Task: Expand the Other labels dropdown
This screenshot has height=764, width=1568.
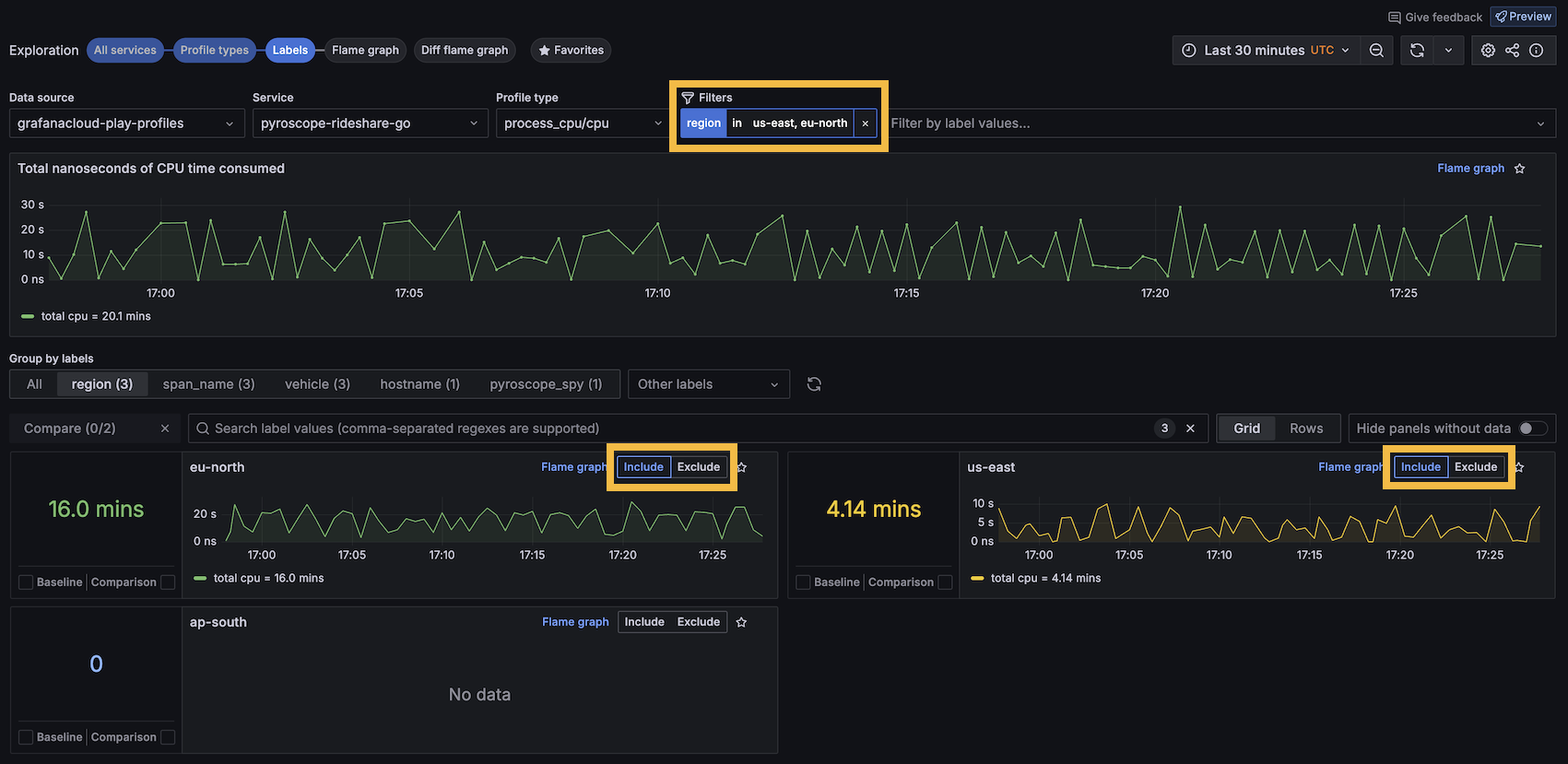Action: click(x=707, y=384)
